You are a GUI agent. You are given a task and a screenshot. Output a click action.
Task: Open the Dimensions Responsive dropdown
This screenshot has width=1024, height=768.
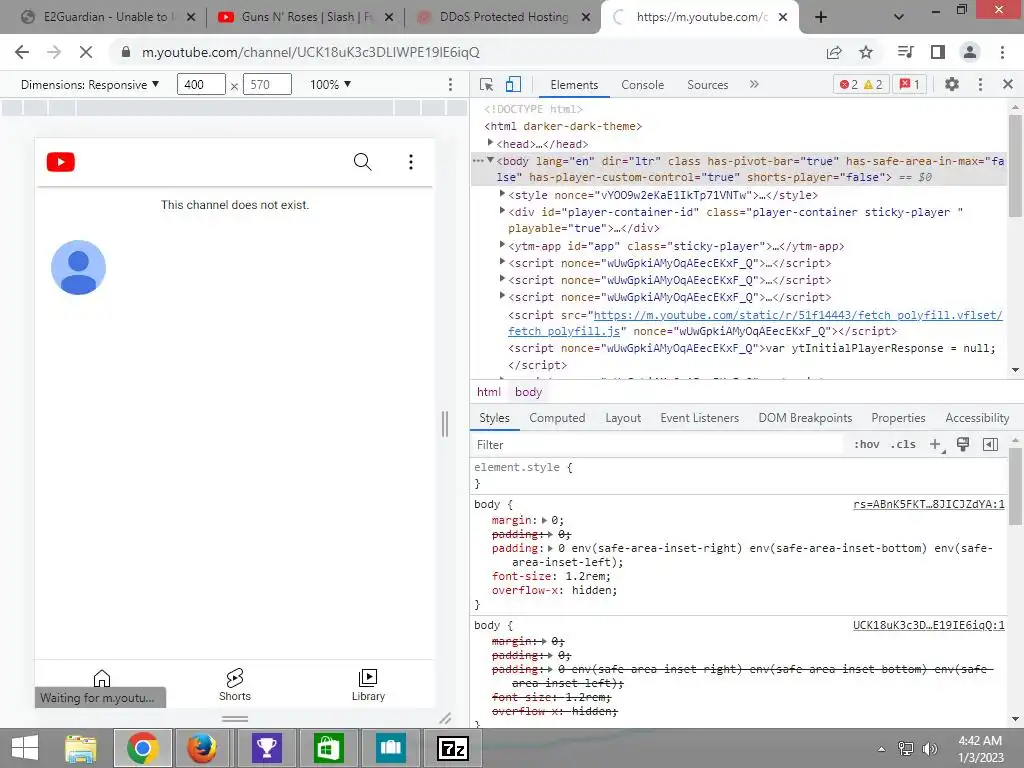[90, 85]
